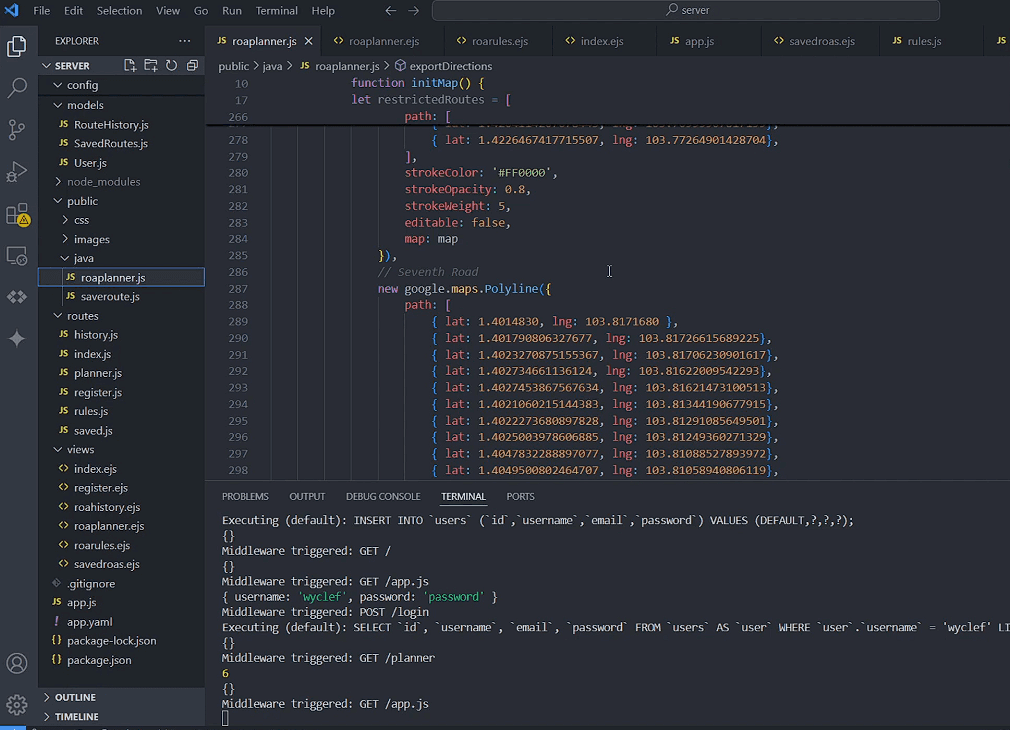Viewport: 1010px width, 730px height.
Task: Collapse the routes folder
Action: pos(82,316)
